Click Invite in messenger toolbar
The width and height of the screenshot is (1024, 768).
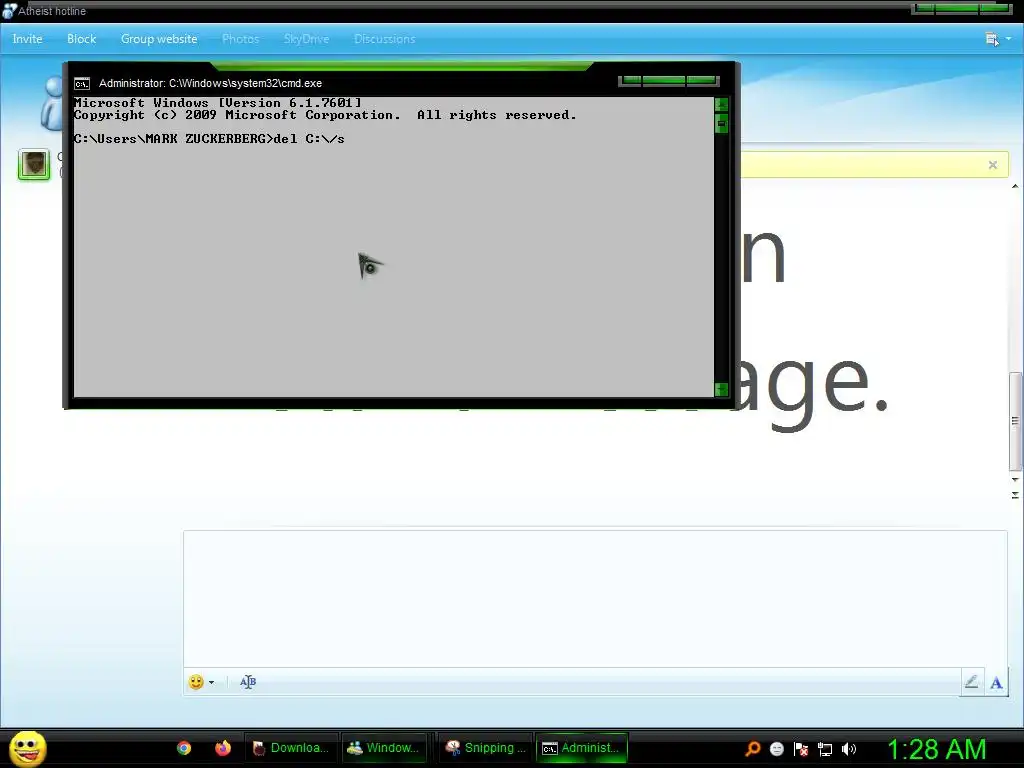[27, 39]
